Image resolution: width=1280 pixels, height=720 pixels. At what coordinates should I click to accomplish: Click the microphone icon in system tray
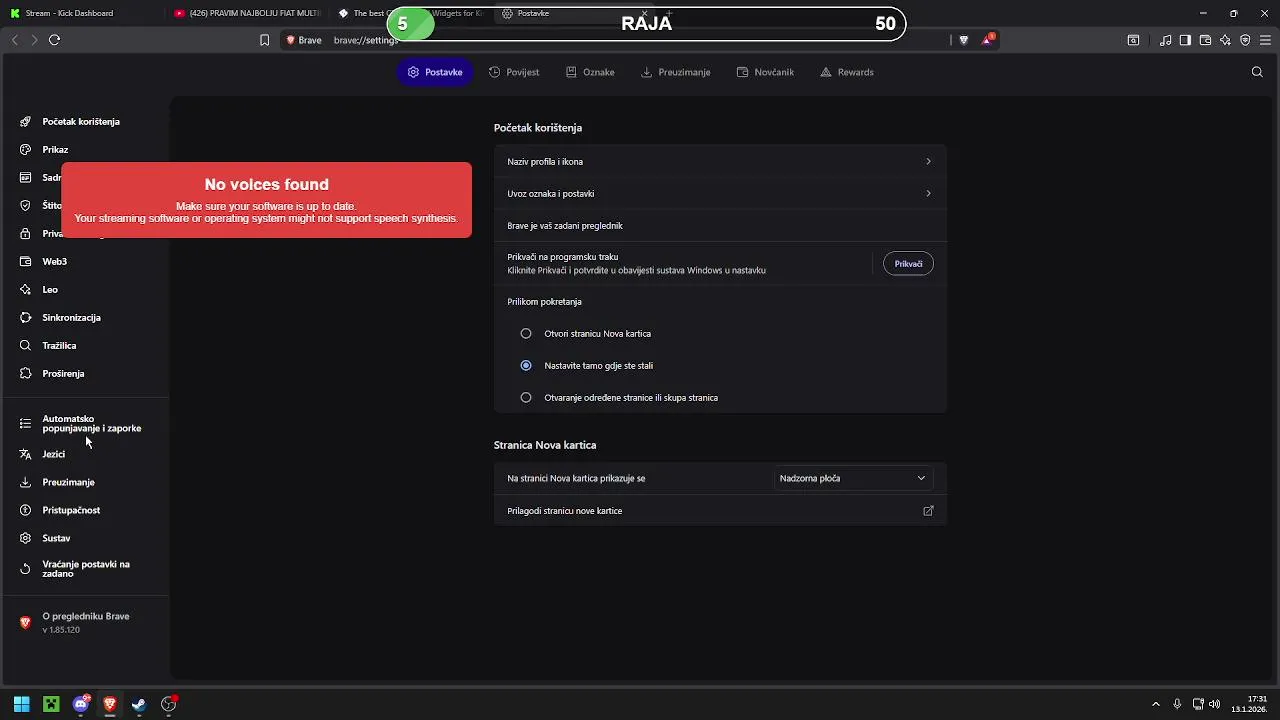tap(1177, 704)
